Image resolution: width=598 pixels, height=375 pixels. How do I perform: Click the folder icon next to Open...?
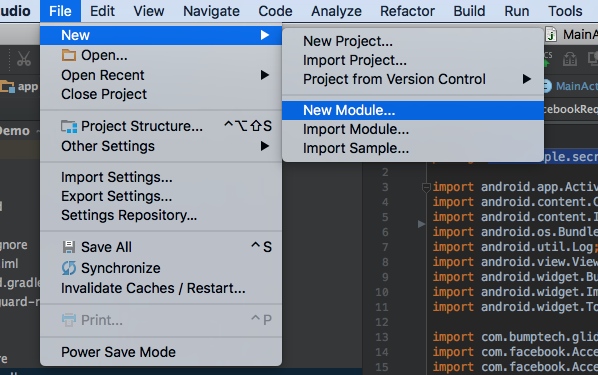point(69,55)
